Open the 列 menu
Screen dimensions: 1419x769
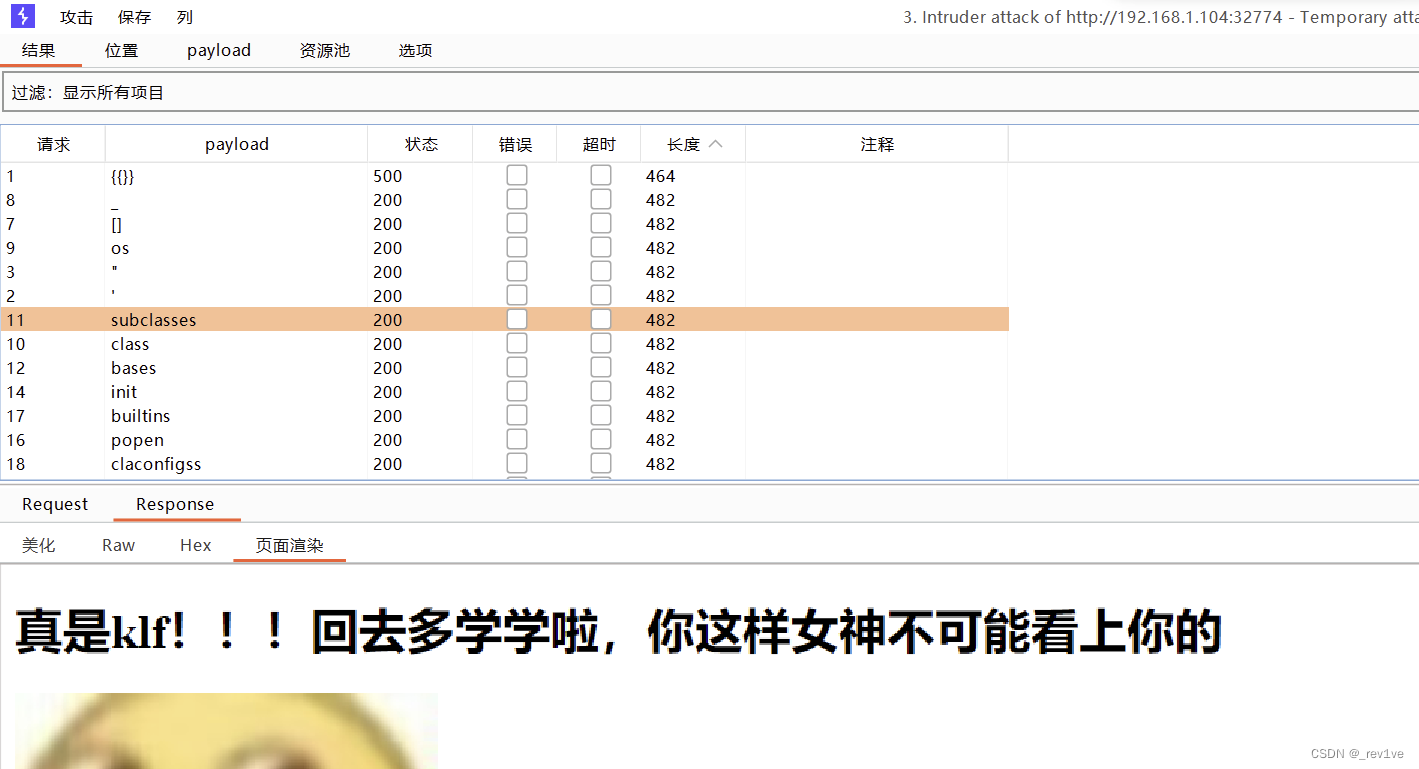pyautogui.click(x=185, y=17)
